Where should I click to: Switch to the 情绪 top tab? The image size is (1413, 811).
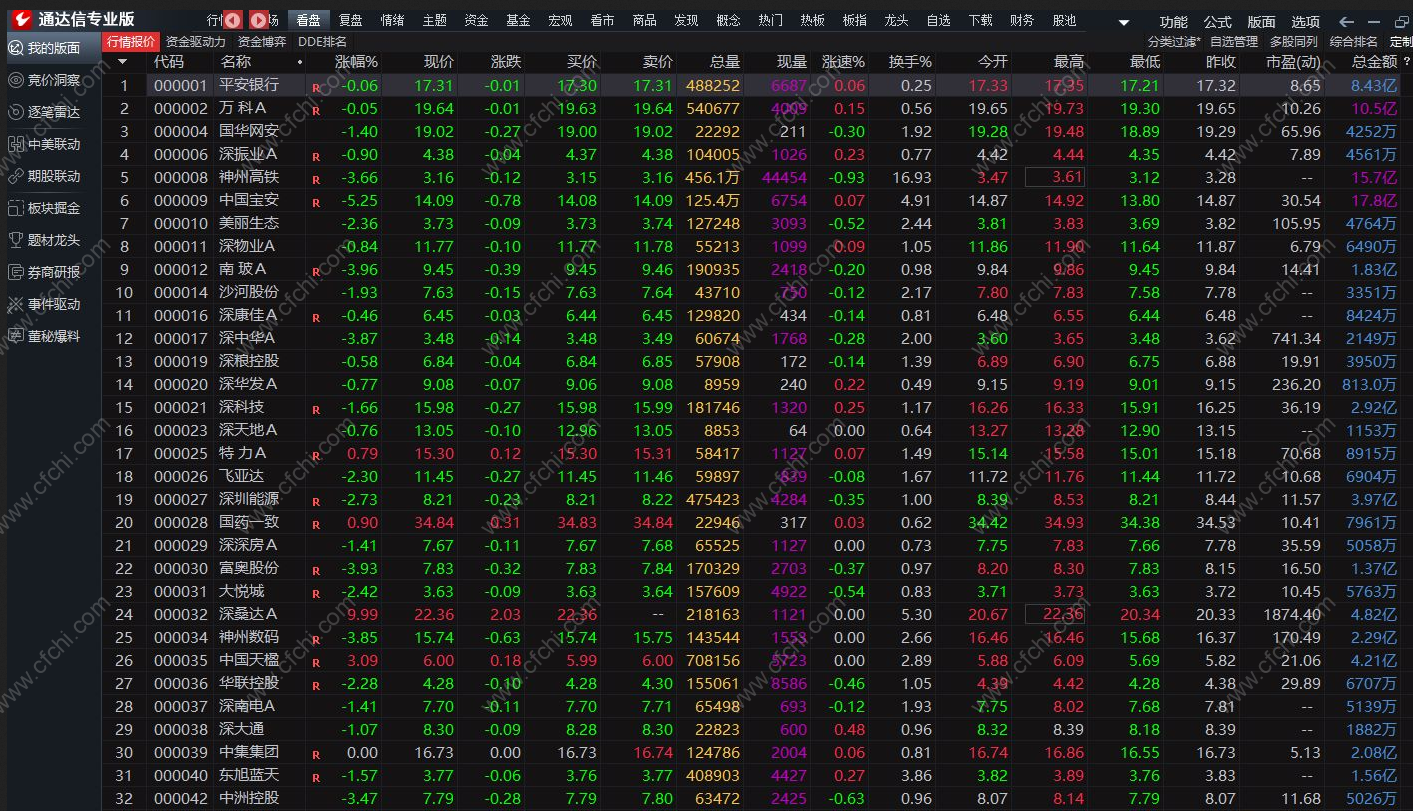[392, 20]
